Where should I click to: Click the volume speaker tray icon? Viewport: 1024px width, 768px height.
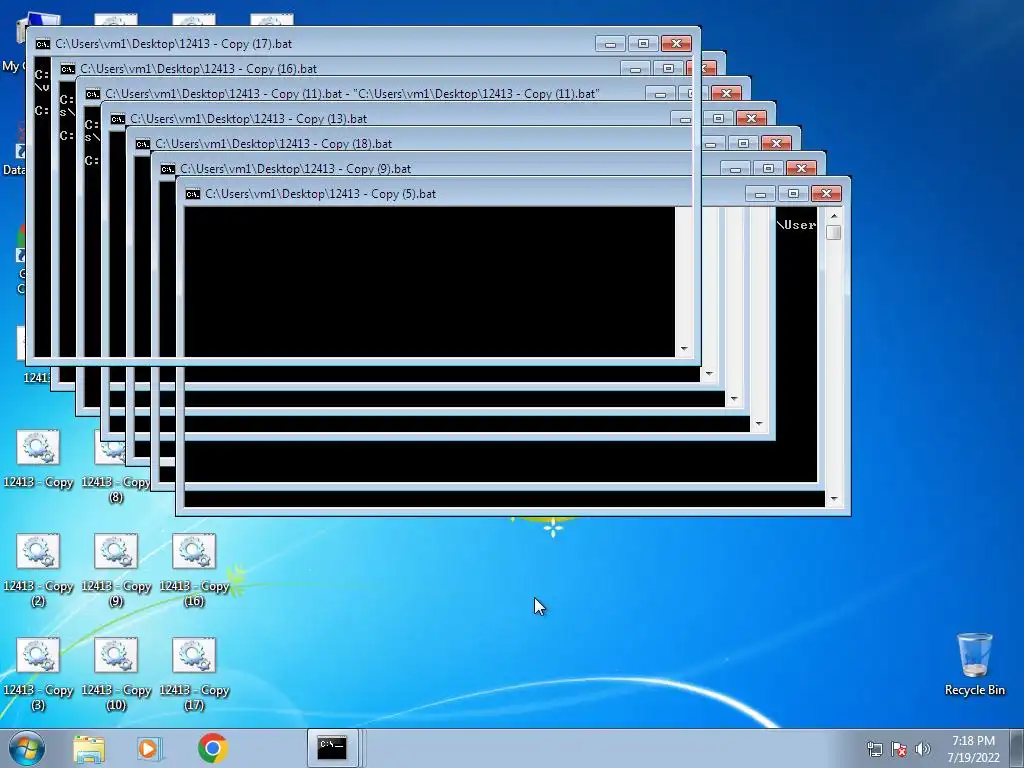coord(923,749)
